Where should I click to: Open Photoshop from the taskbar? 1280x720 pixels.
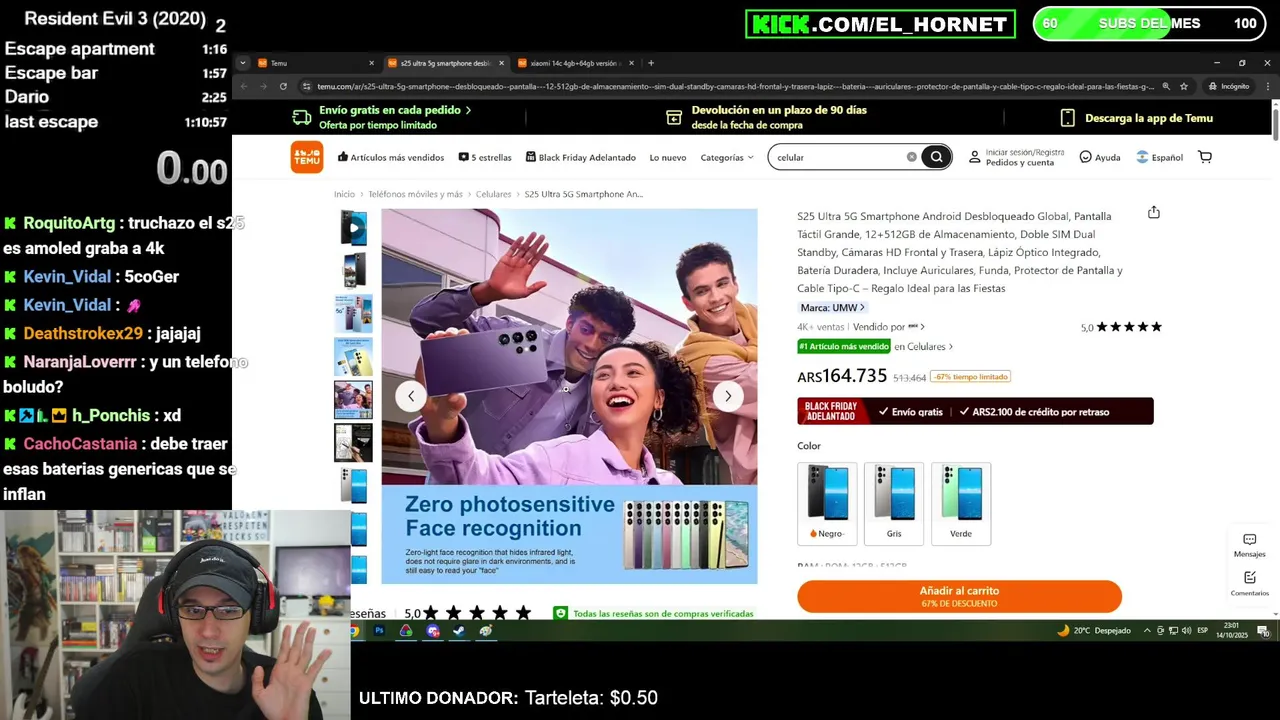tap(379, 631)
